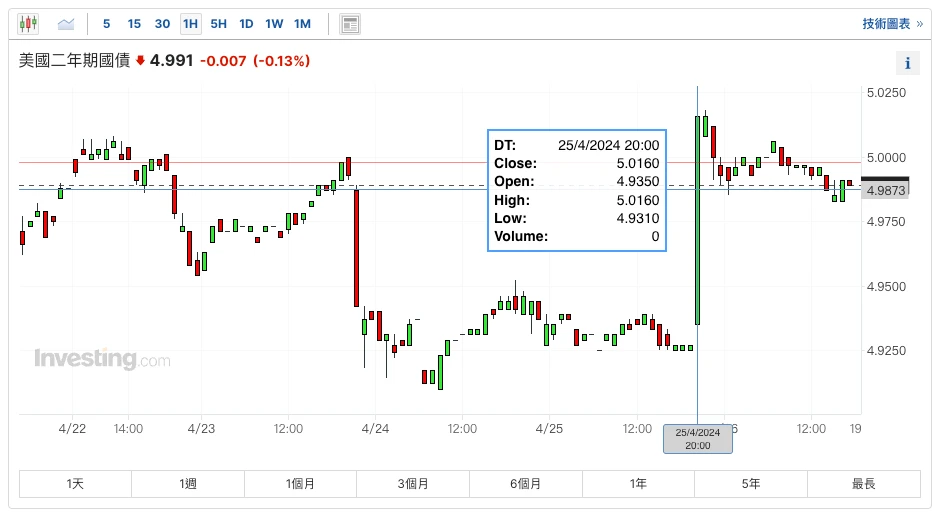Choose the 1W interval
This screenshot has width=936, height=514.
[x=274, y=23]
